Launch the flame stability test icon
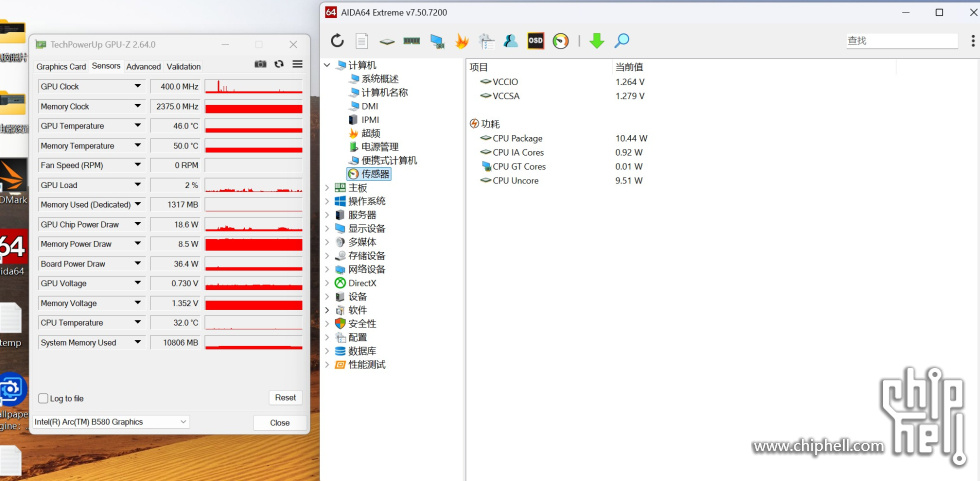The height and width of the screenshot is (481, 980). pyautogui.click(x=461, y=41)
